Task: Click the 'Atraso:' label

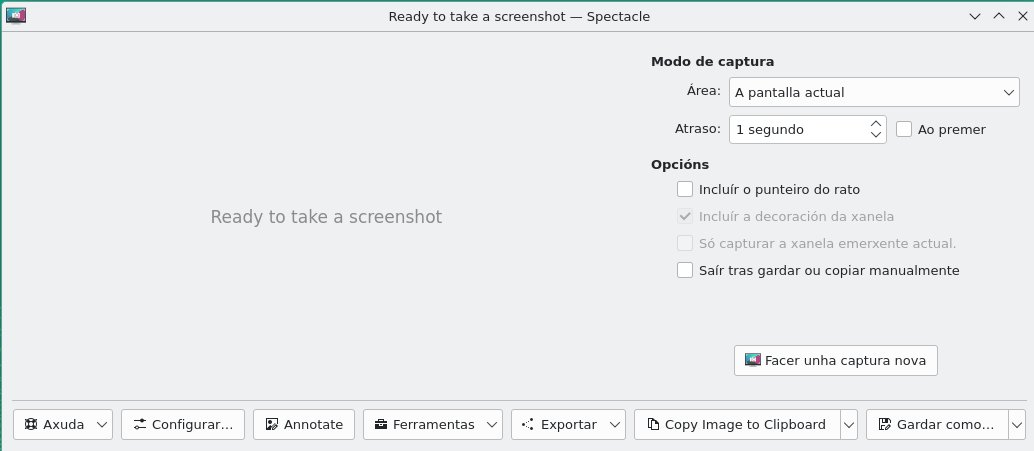Action: pos(698,129)
